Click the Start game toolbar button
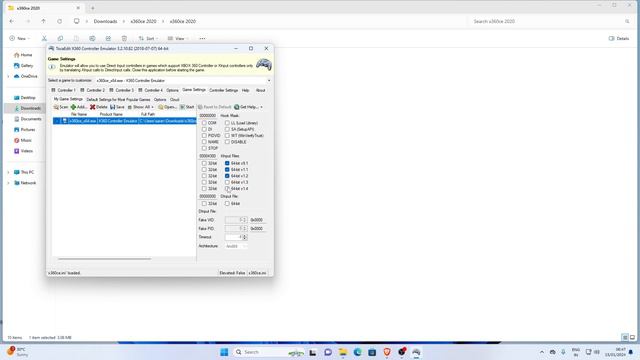 (187, 107)
